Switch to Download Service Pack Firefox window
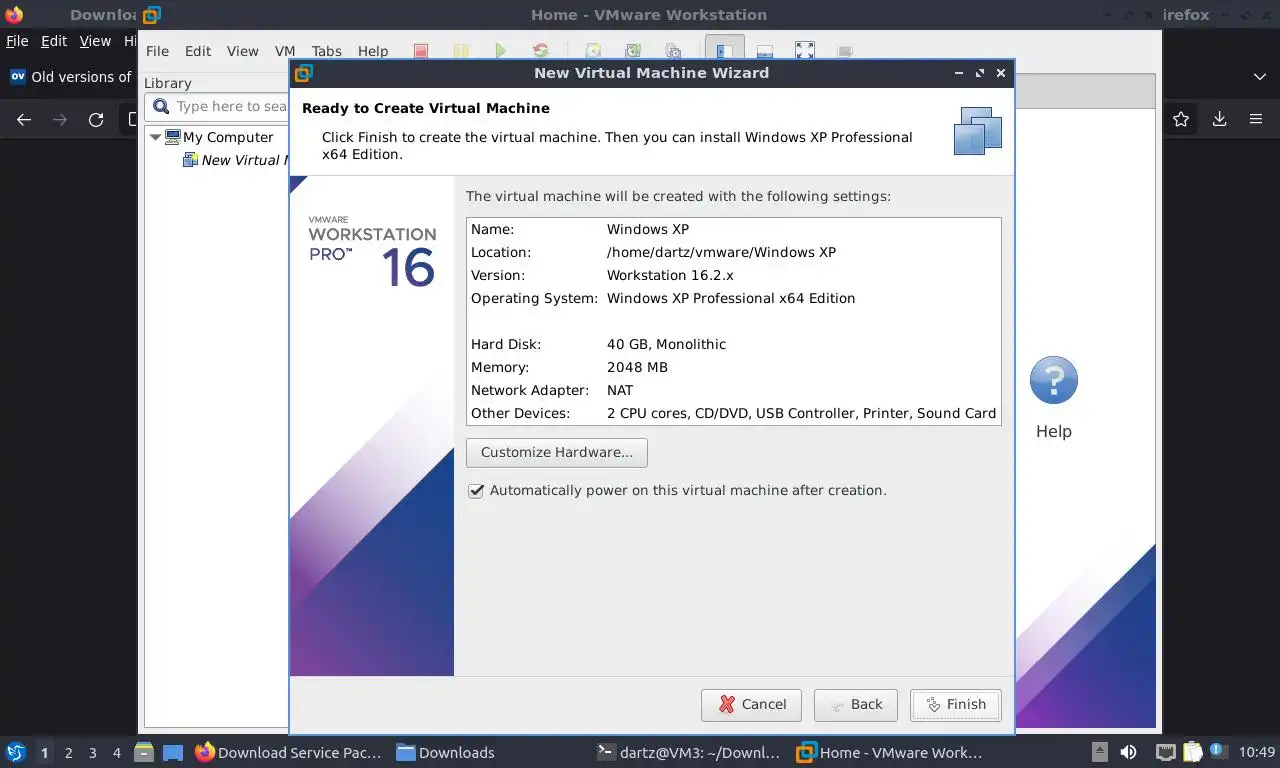Image resolution: width=1280 pixels, height=768 pixels. 289,753
